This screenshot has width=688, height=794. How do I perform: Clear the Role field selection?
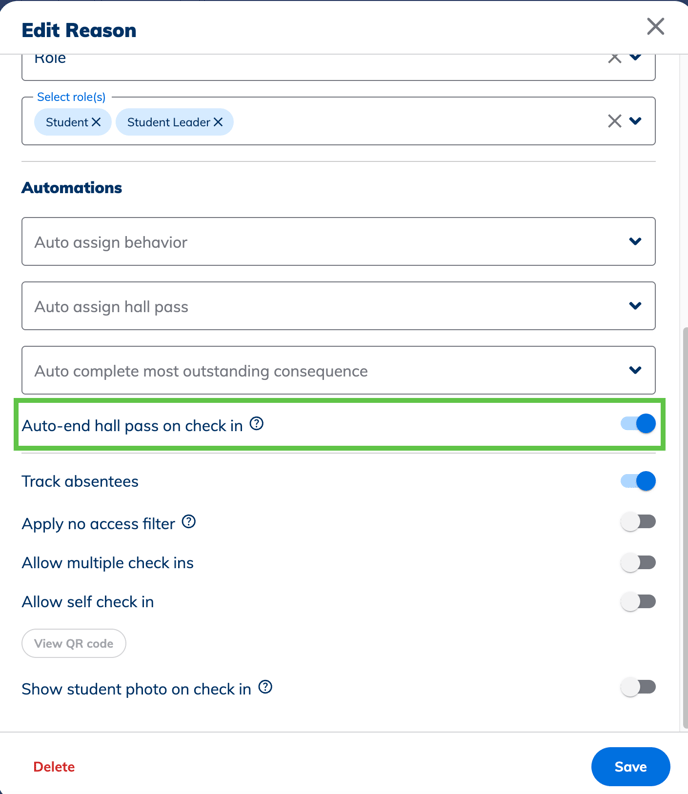[x=615, y=58]
